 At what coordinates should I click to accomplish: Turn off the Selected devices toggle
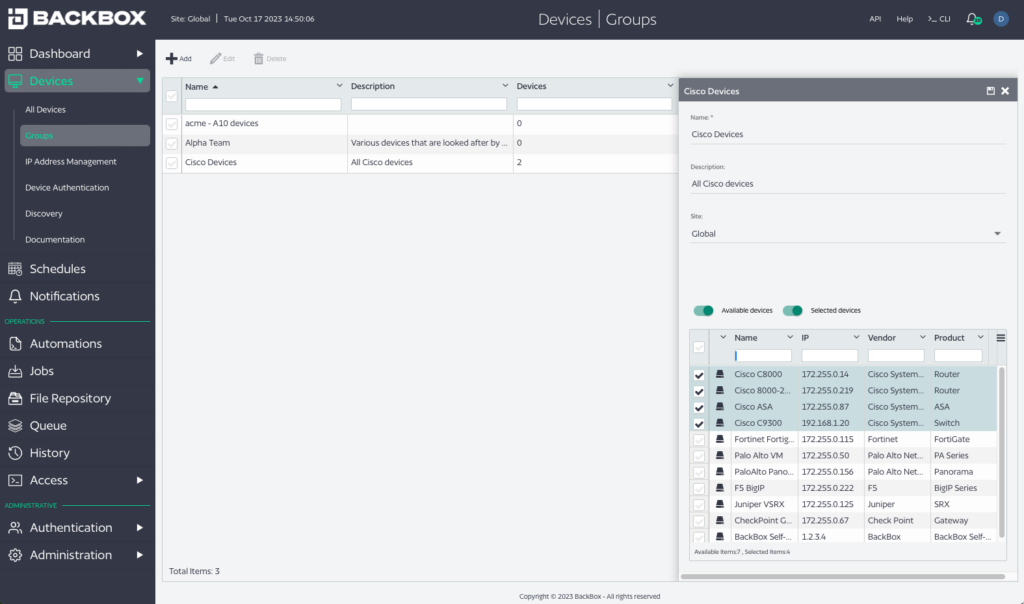point(793,311)
